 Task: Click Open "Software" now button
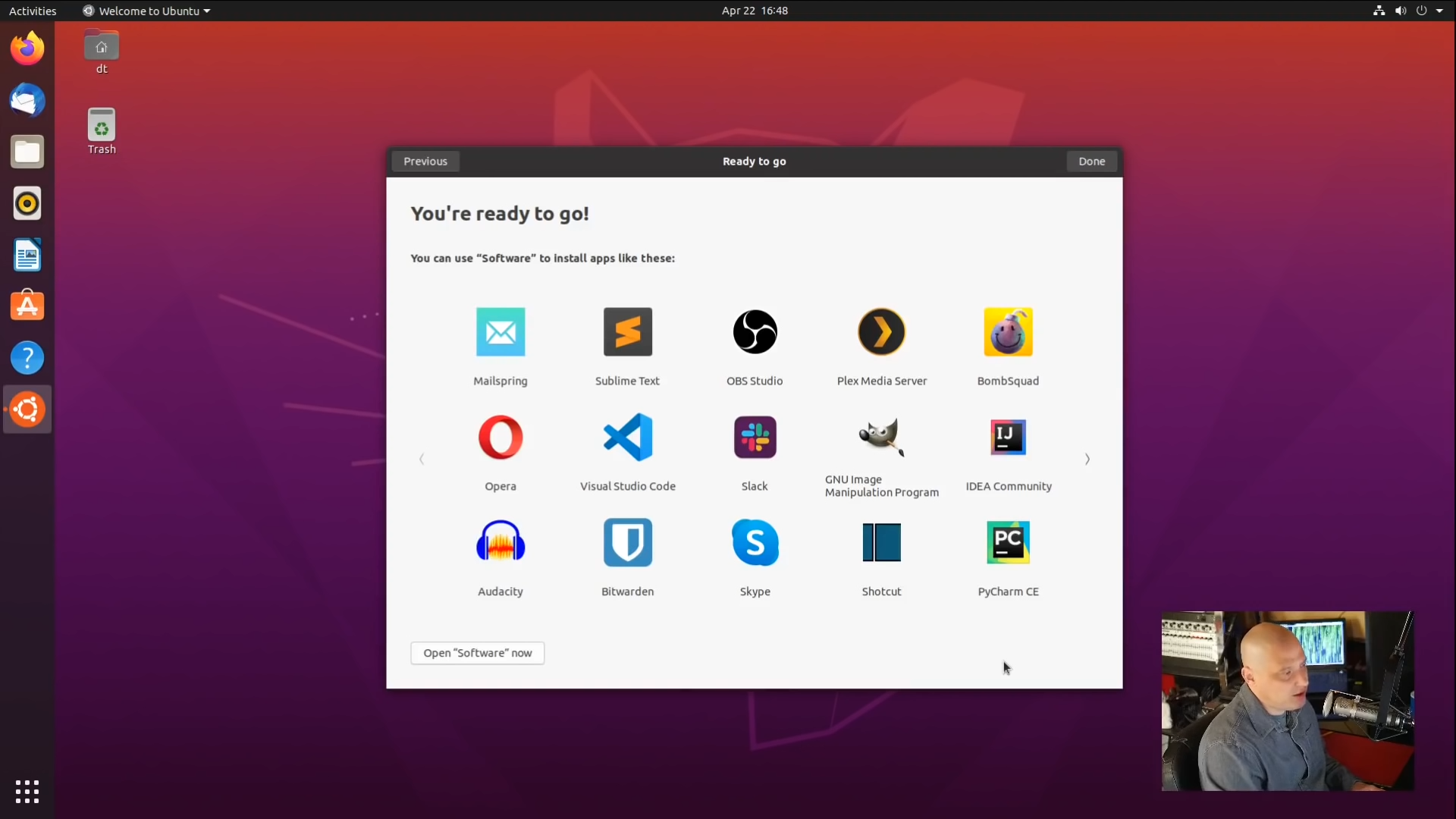pyautogui.click(x=478, y=653)
